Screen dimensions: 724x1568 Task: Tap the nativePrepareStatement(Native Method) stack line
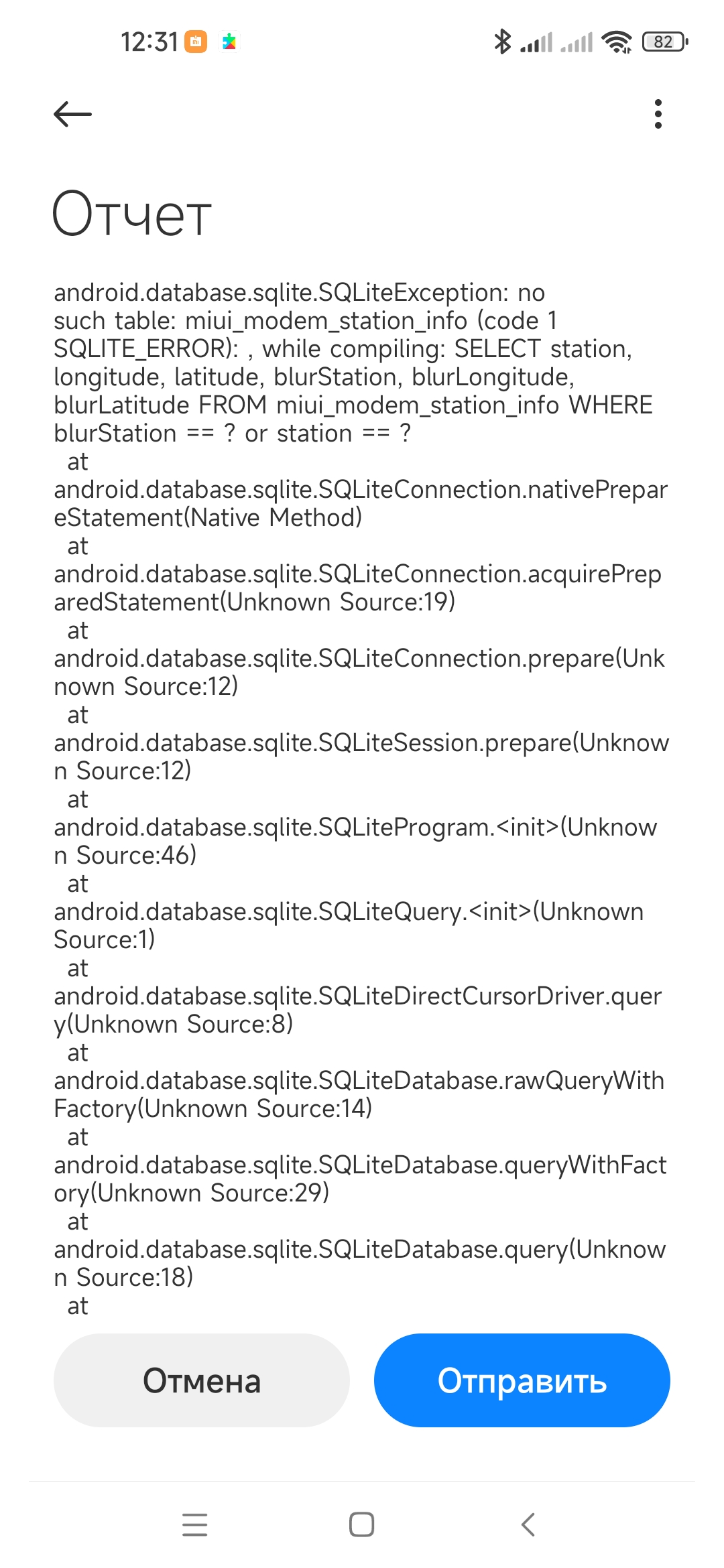pyautogui.click(x=361, y=503)
